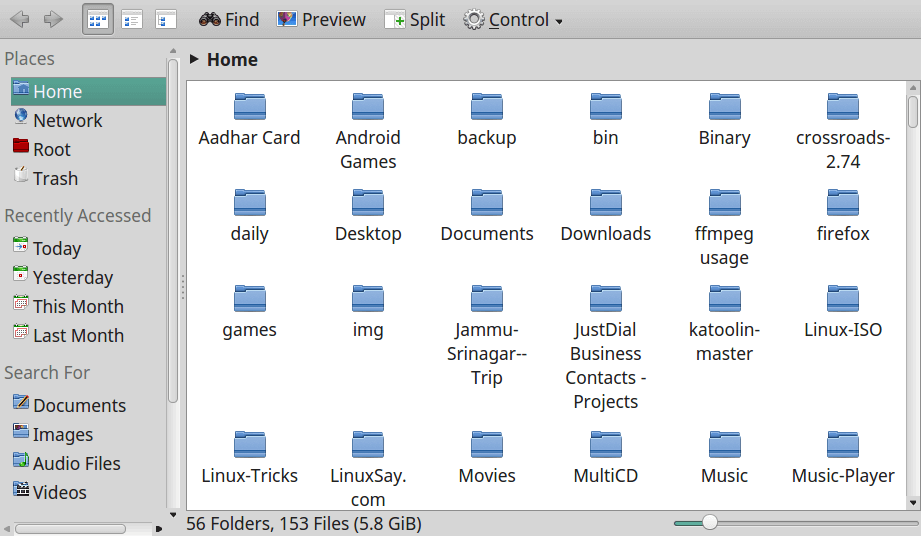Select the katoolin-master folder
The image size is (921, 536).
[x=724, y=324]
